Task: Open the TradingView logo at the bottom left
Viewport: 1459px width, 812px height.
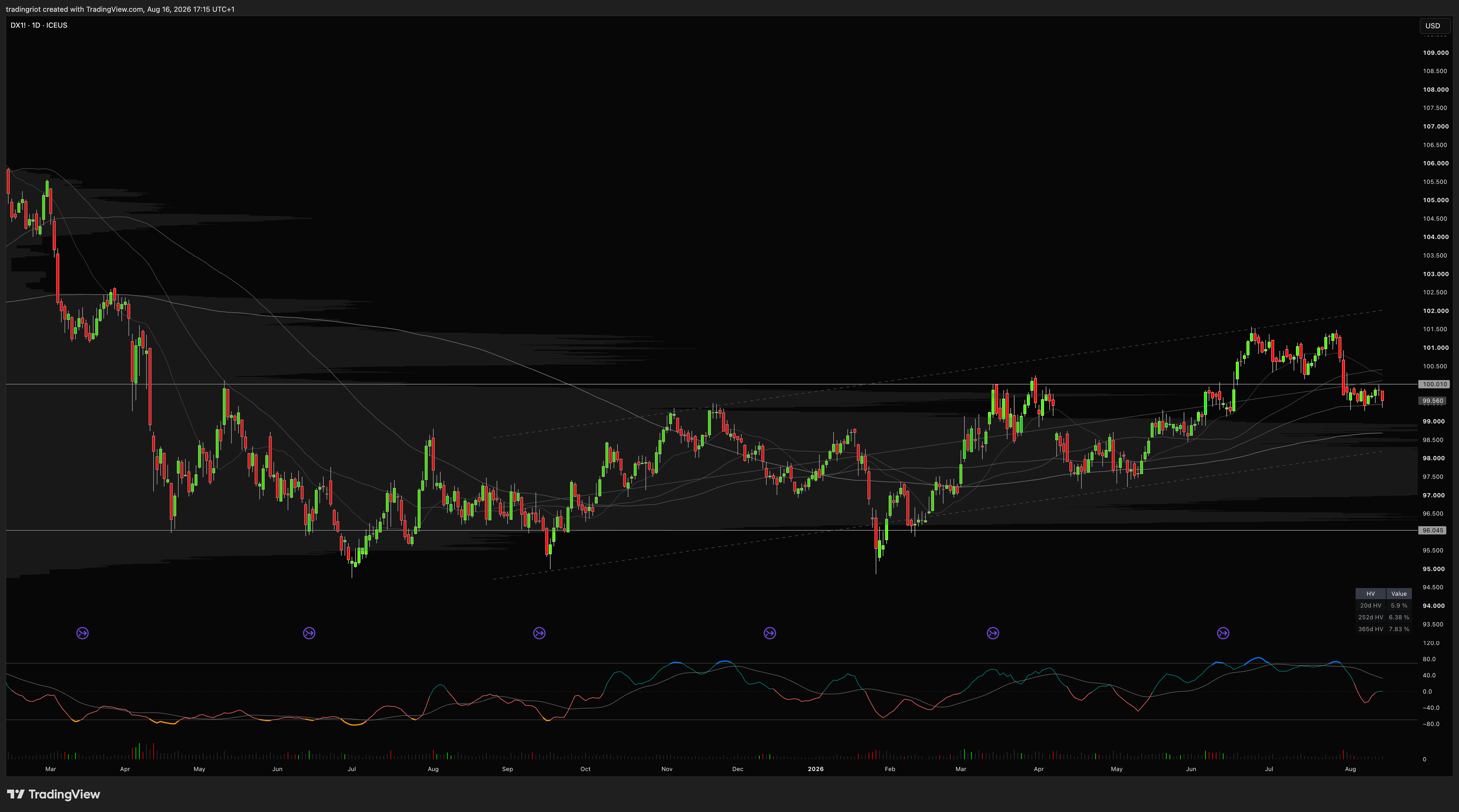Action: click(x=54, y=794)
